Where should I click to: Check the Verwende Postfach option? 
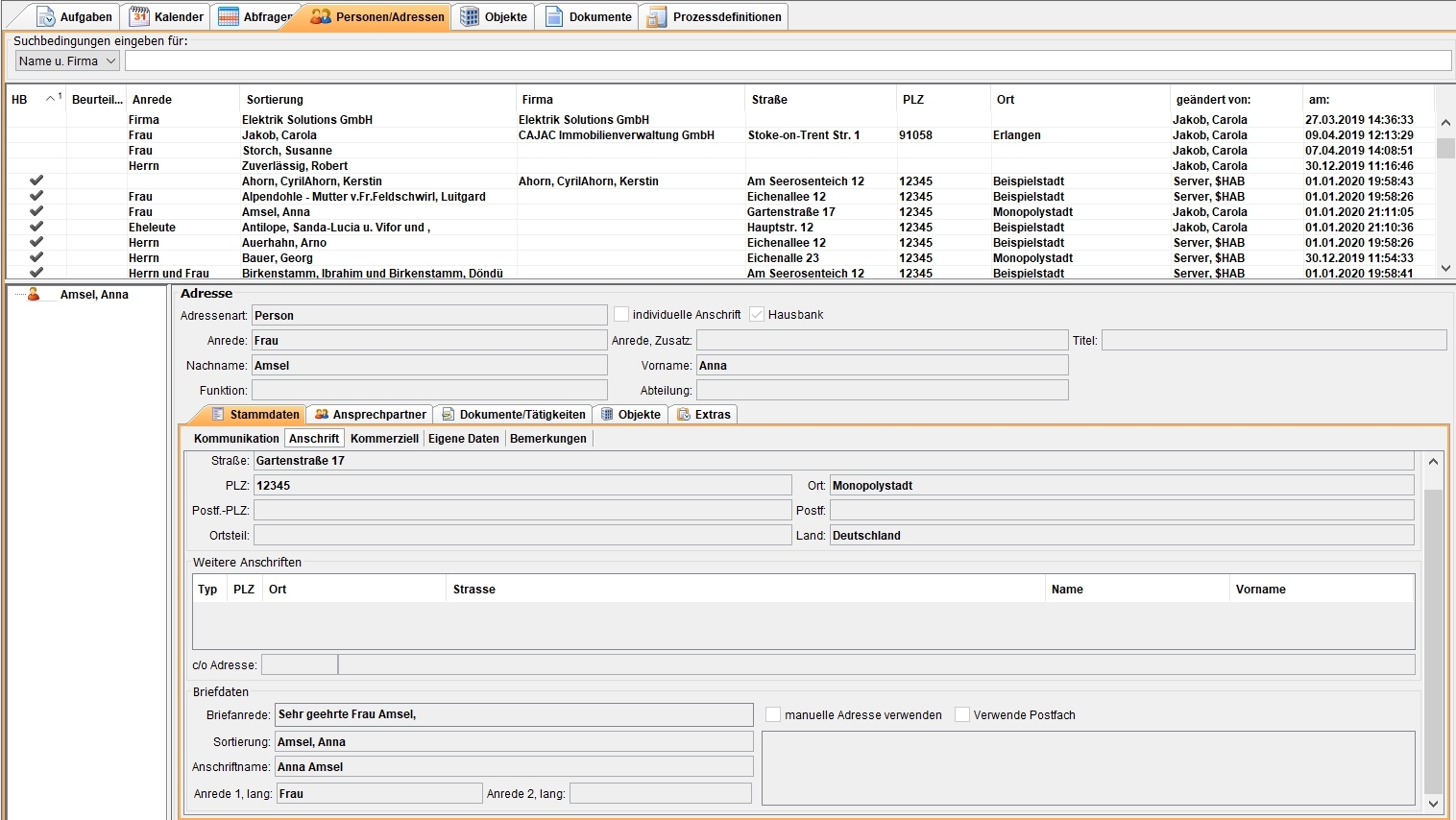click(x=961, y=715)
